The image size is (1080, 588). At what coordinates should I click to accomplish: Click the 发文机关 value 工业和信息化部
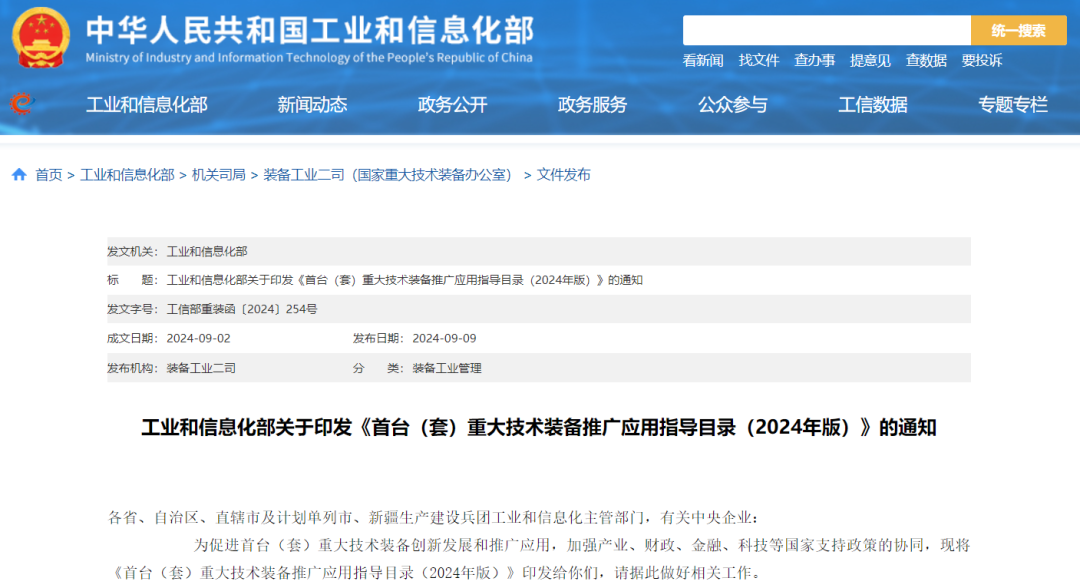click(207, 251)
